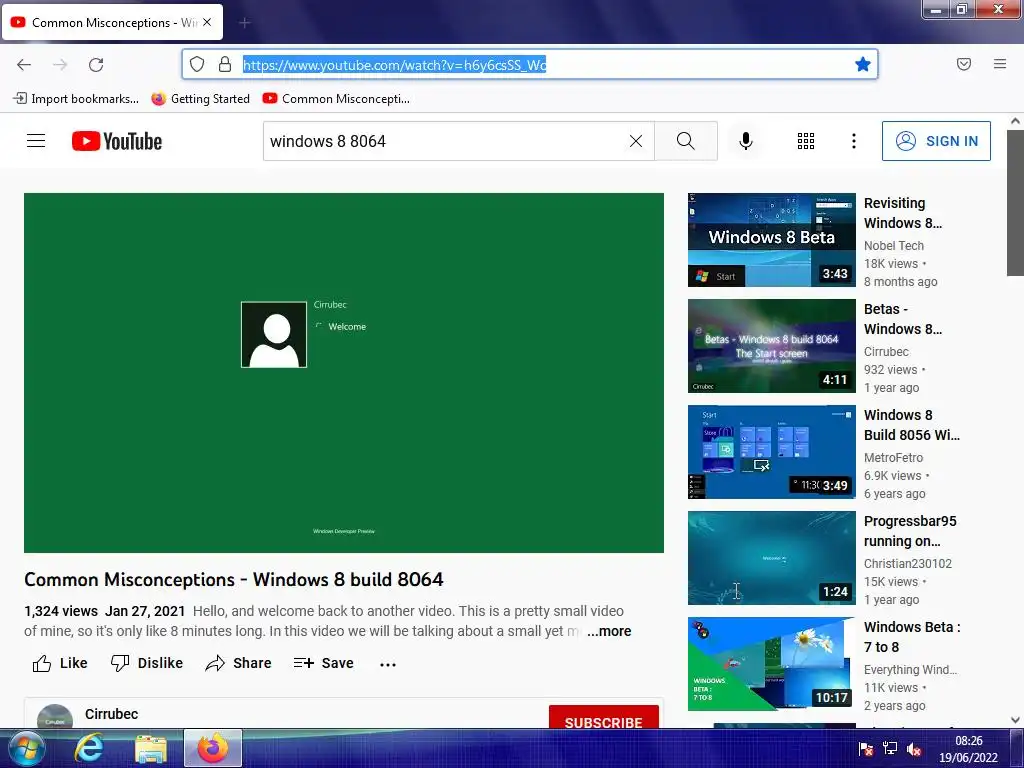Image resolution: width=1024 pixels, height=768 pixels.
Task: Click Firefox taskbar button
Action: click(x=213, y=748)
